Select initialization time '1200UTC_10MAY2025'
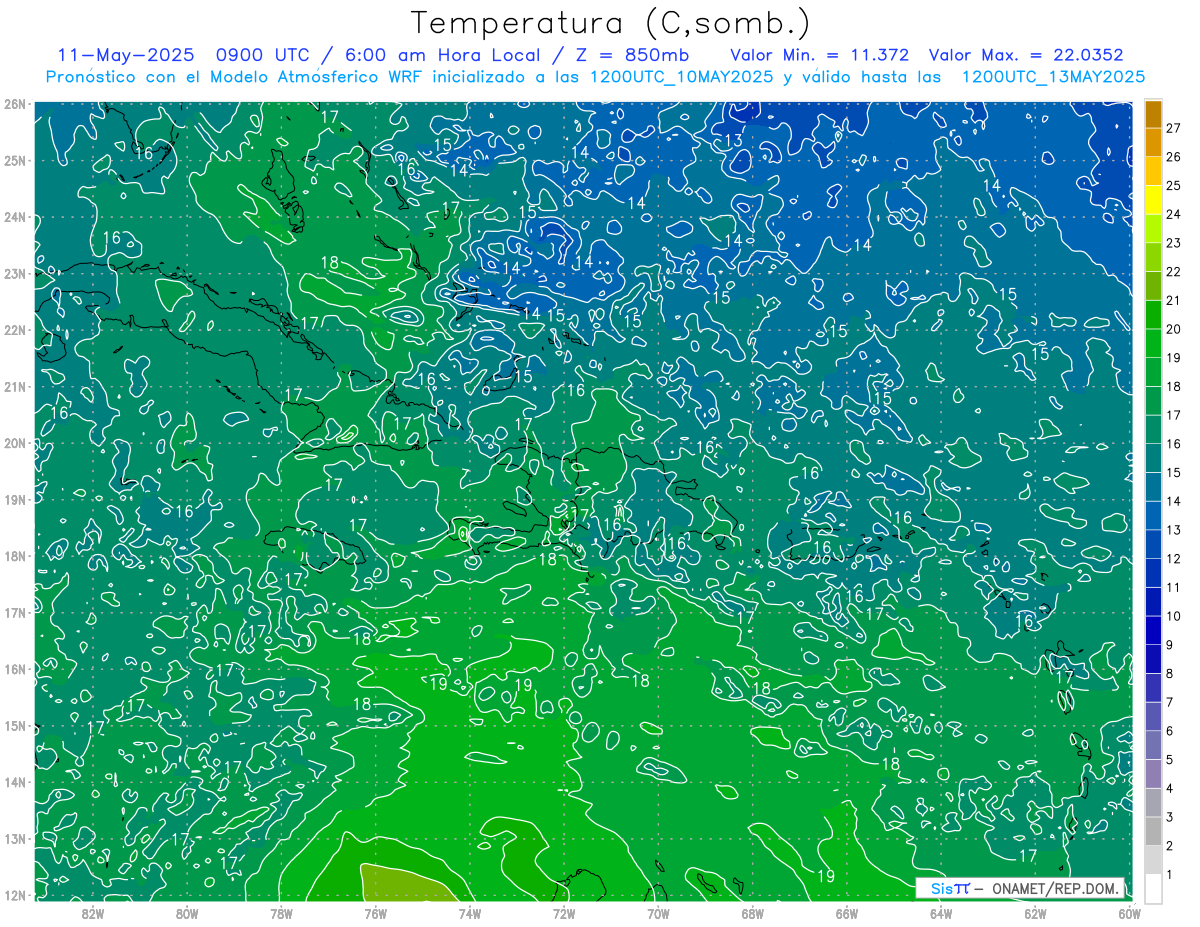The width and height of the screenshot is (1200, 927). click(x=682, y=77)
